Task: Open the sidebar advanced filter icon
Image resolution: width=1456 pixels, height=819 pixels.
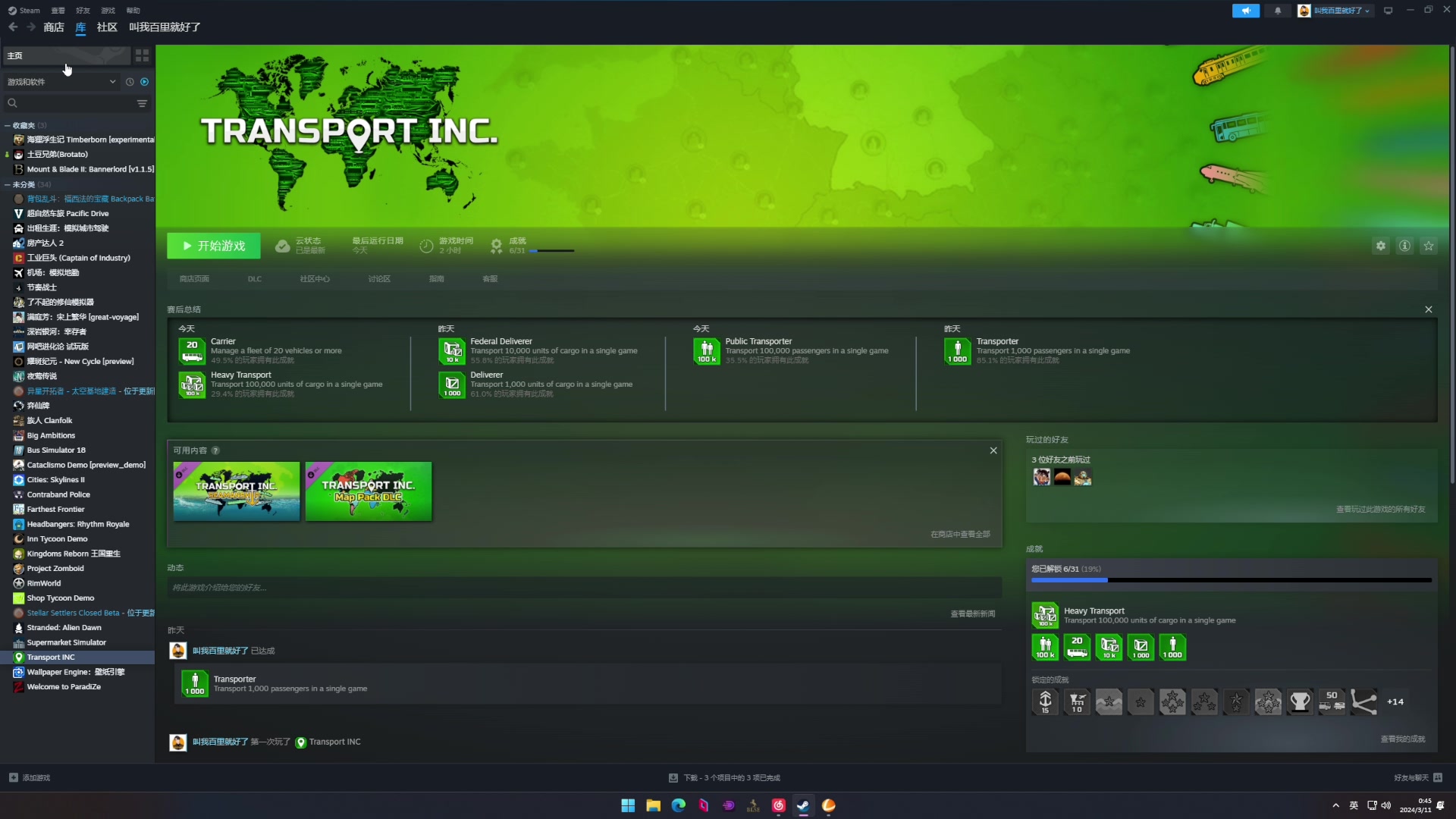Action: coord(142,103)
